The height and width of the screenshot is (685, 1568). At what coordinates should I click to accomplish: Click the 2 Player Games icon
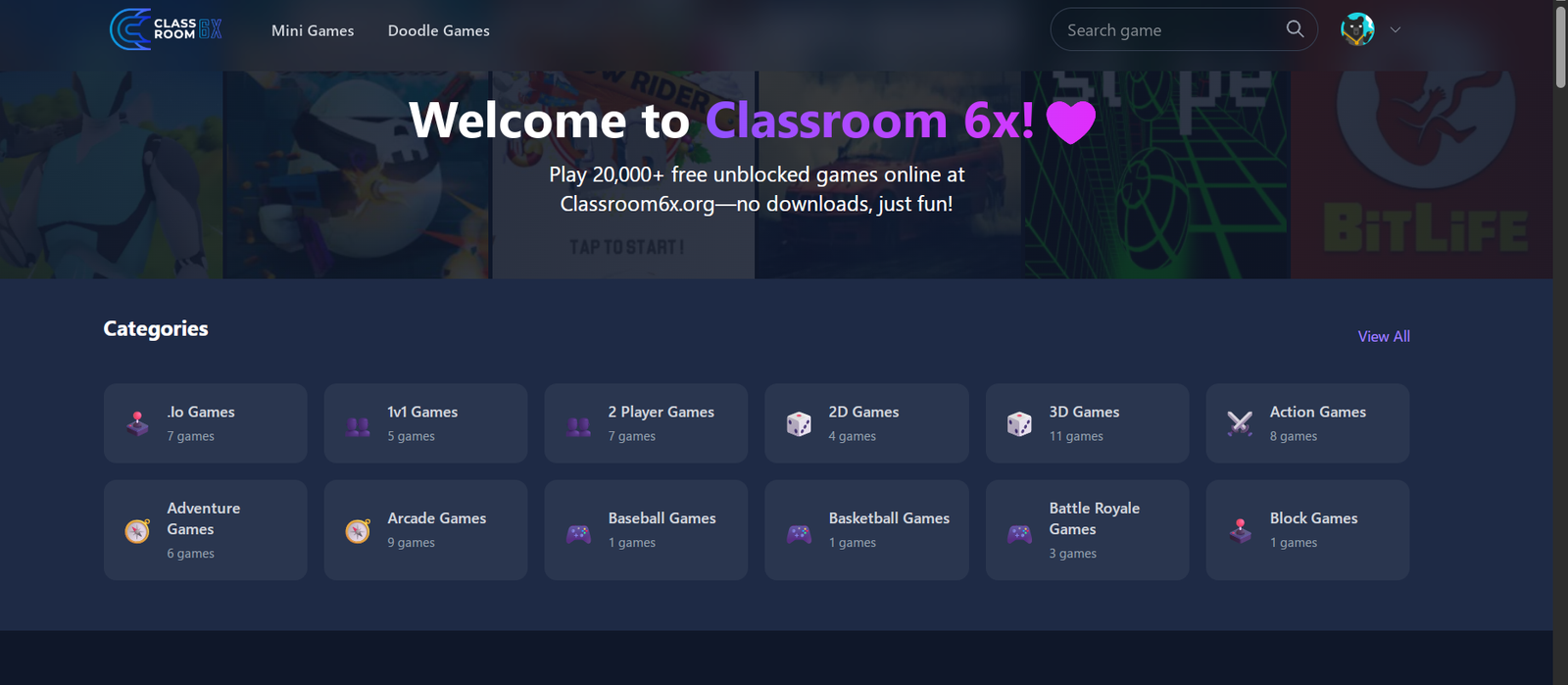tap(578, 425)
